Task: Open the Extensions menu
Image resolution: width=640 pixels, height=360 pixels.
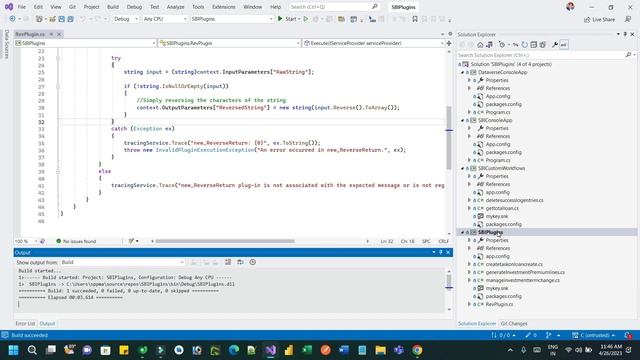Action: point(224,7)
